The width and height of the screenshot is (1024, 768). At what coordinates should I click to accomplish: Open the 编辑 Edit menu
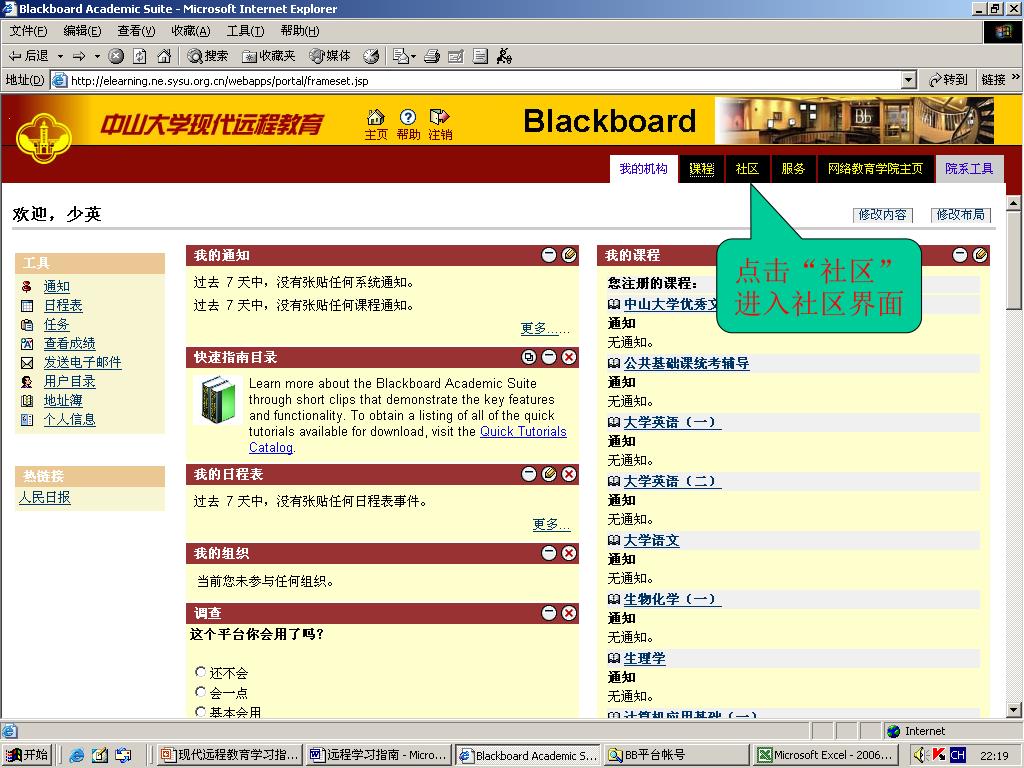(82, 31)
